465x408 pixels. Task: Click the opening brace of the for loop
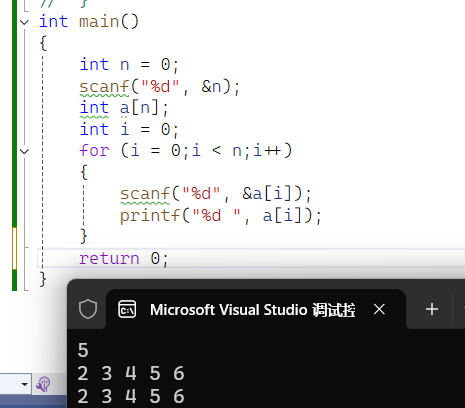click(84, 172)
